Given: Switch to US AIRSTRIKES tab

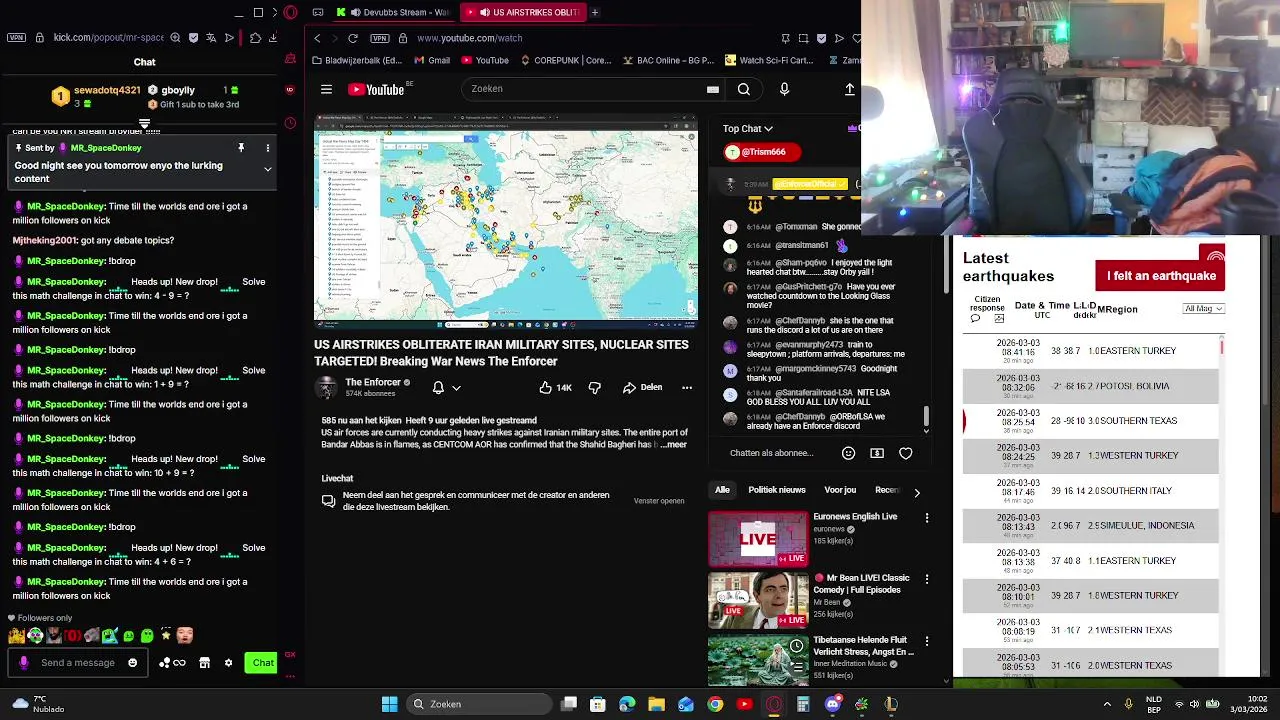Looking at the screenshot, I should tap(523, 12).
